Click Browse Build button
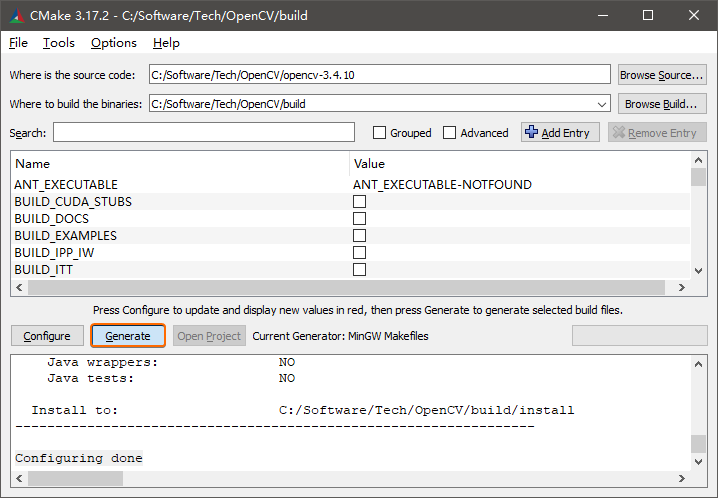Image resolution: width=718 pixels, height=498 pixels. click(x=662, y=104)
